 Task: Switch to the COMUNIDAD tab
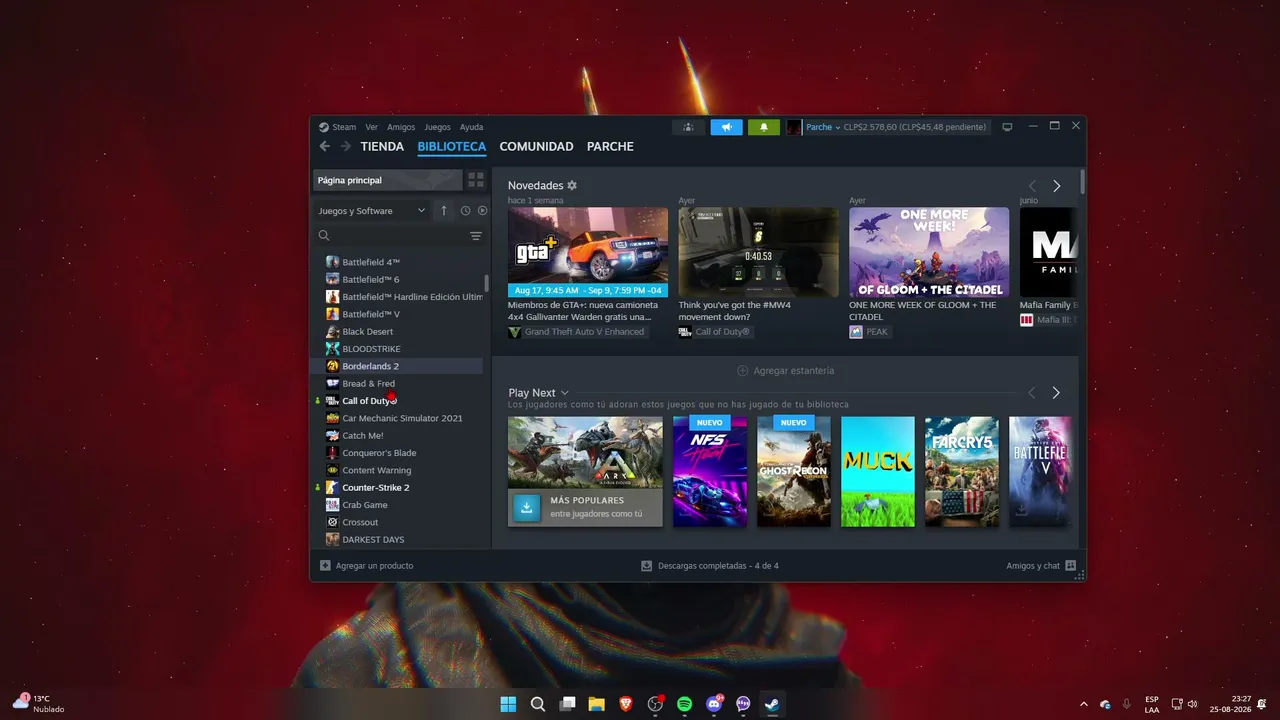536,146
